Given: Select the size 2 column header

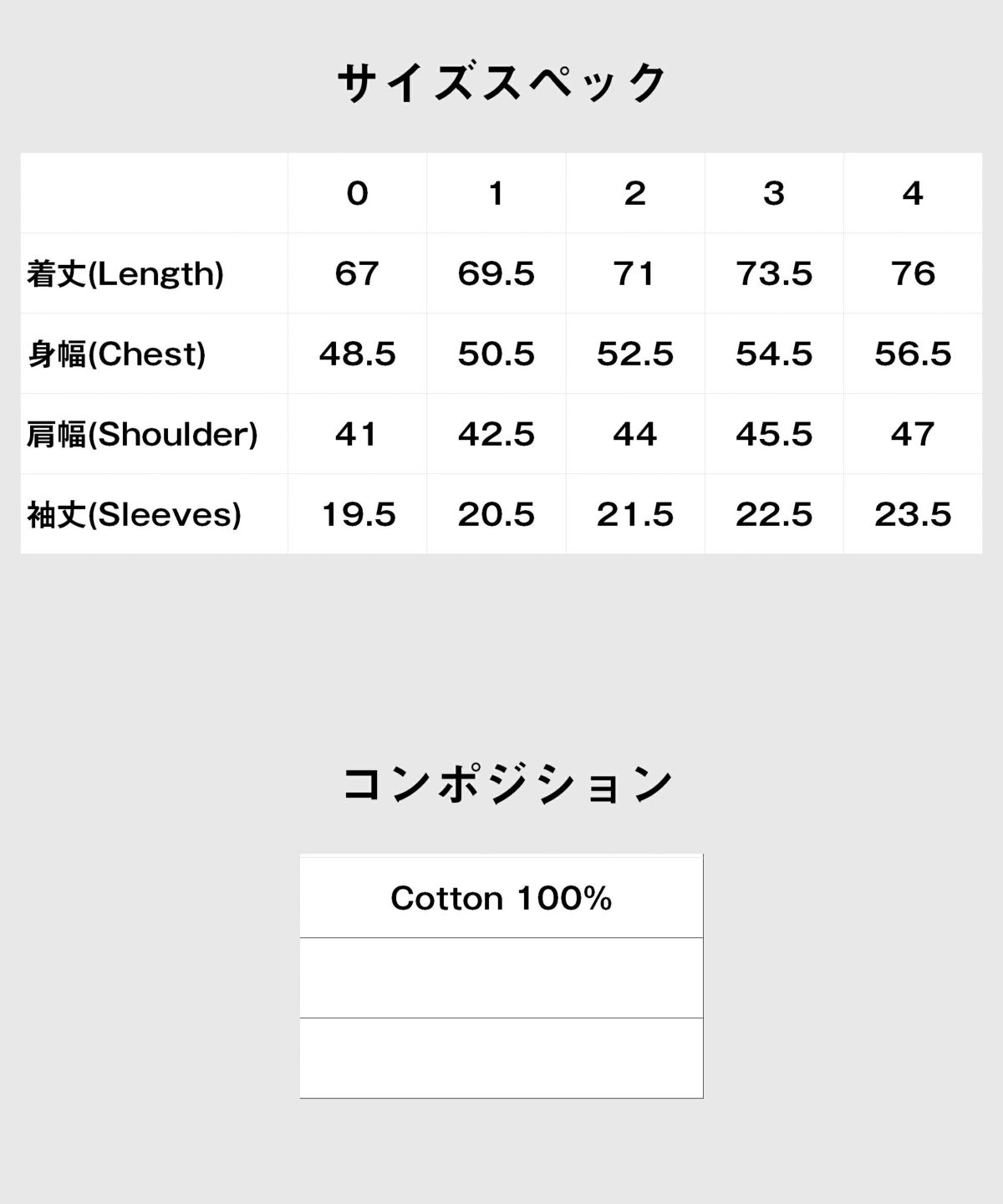Looking at the screenshot, I should point(635,193).
